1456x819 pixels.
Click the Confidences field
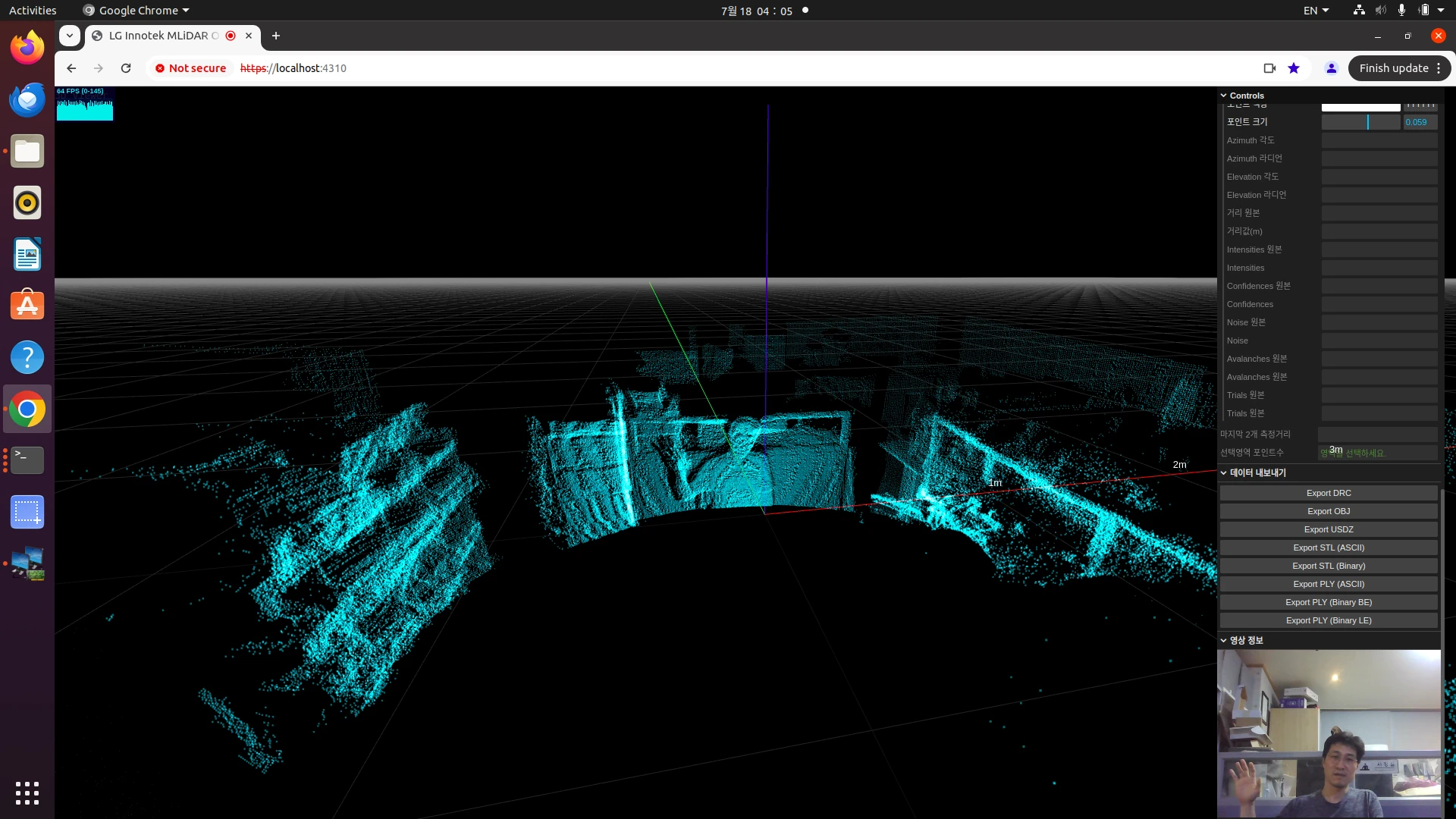pos(1379,304)
